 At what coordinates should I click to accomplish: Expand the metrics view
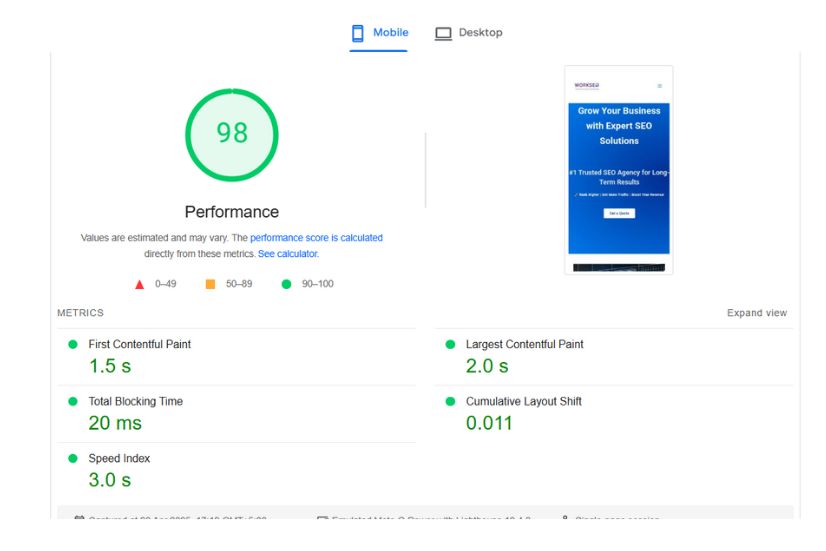[x=756, y=313]
